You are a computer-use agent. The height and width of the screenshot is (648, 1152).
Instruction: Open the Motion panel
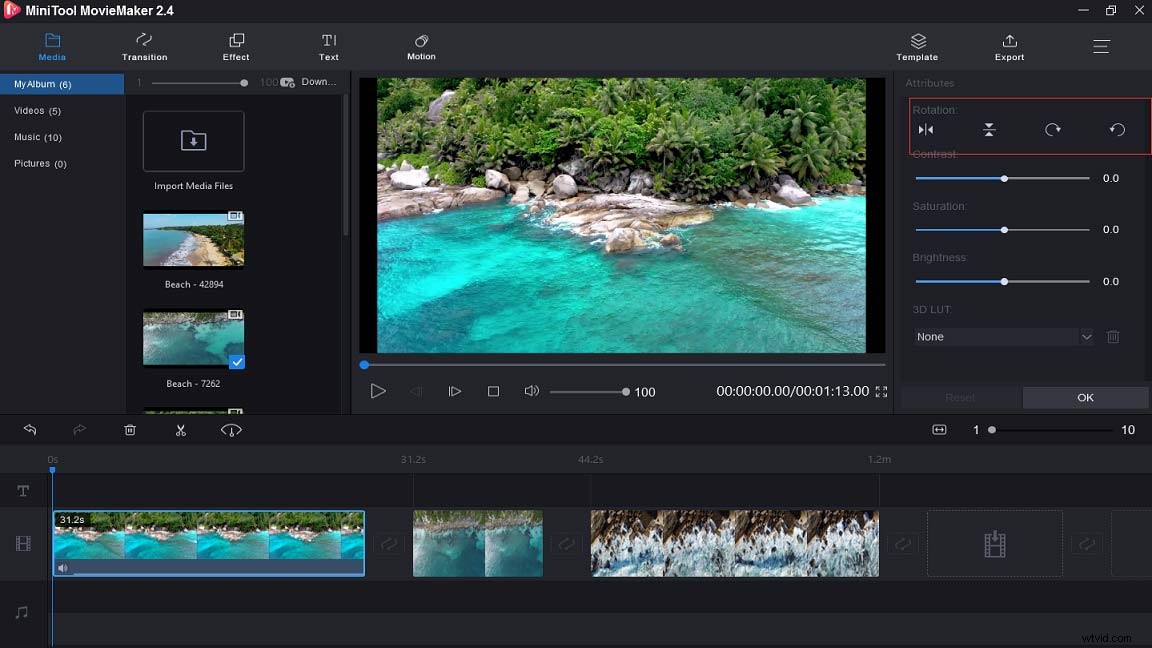point(421,46)
